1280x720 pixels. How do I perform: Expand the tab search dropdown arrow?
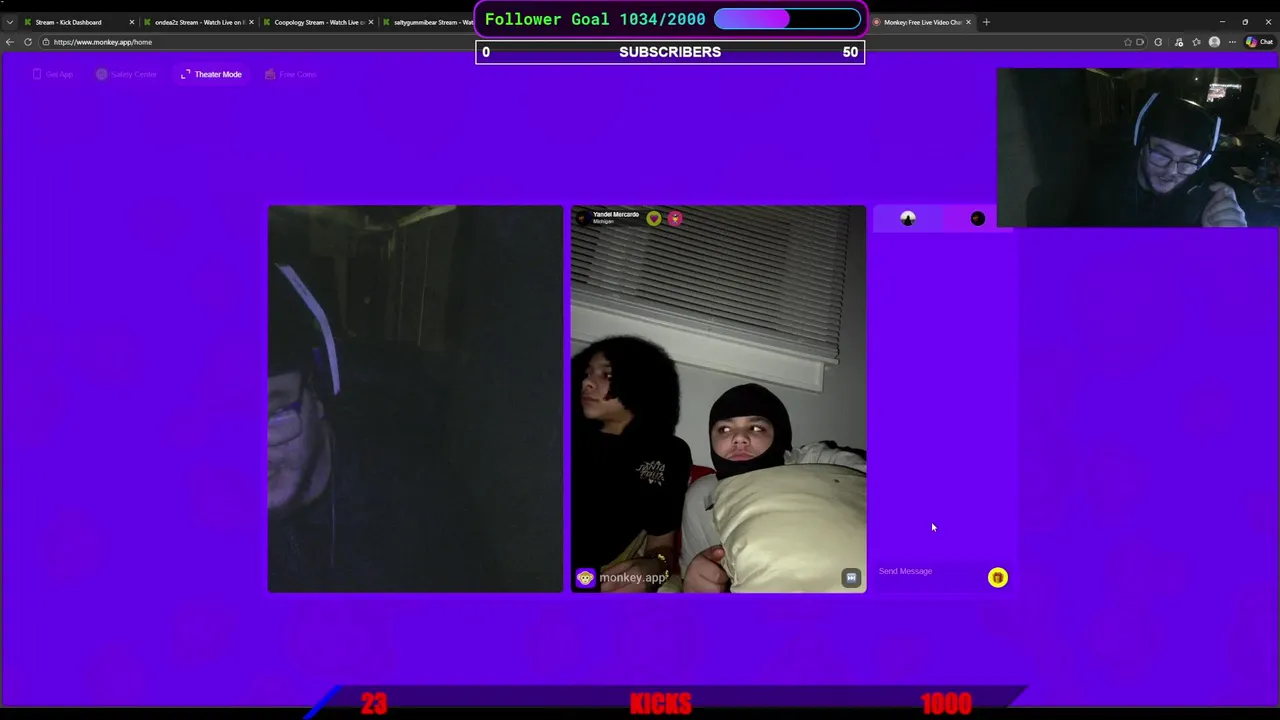(x=10, y=22)
